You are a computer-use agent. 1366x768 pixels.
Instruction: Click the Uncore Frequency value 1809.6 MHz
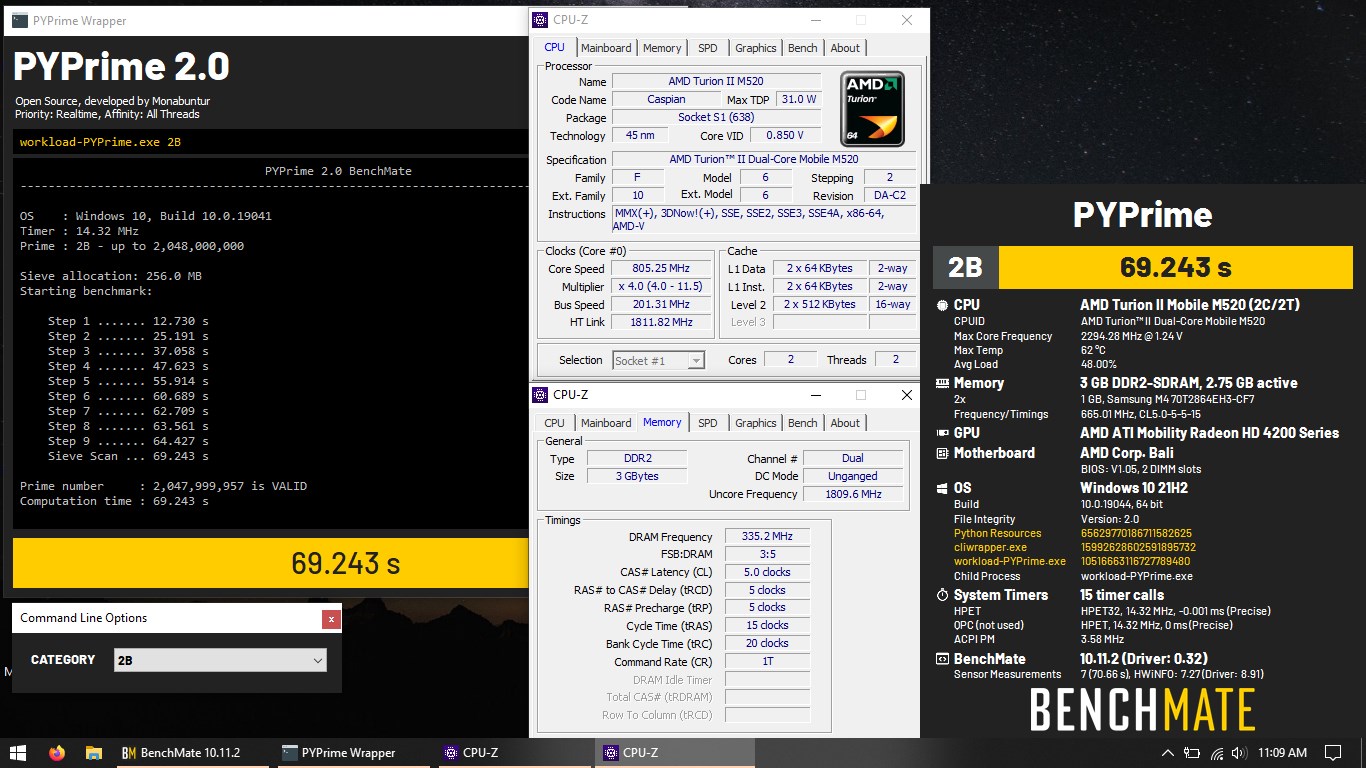852,495
